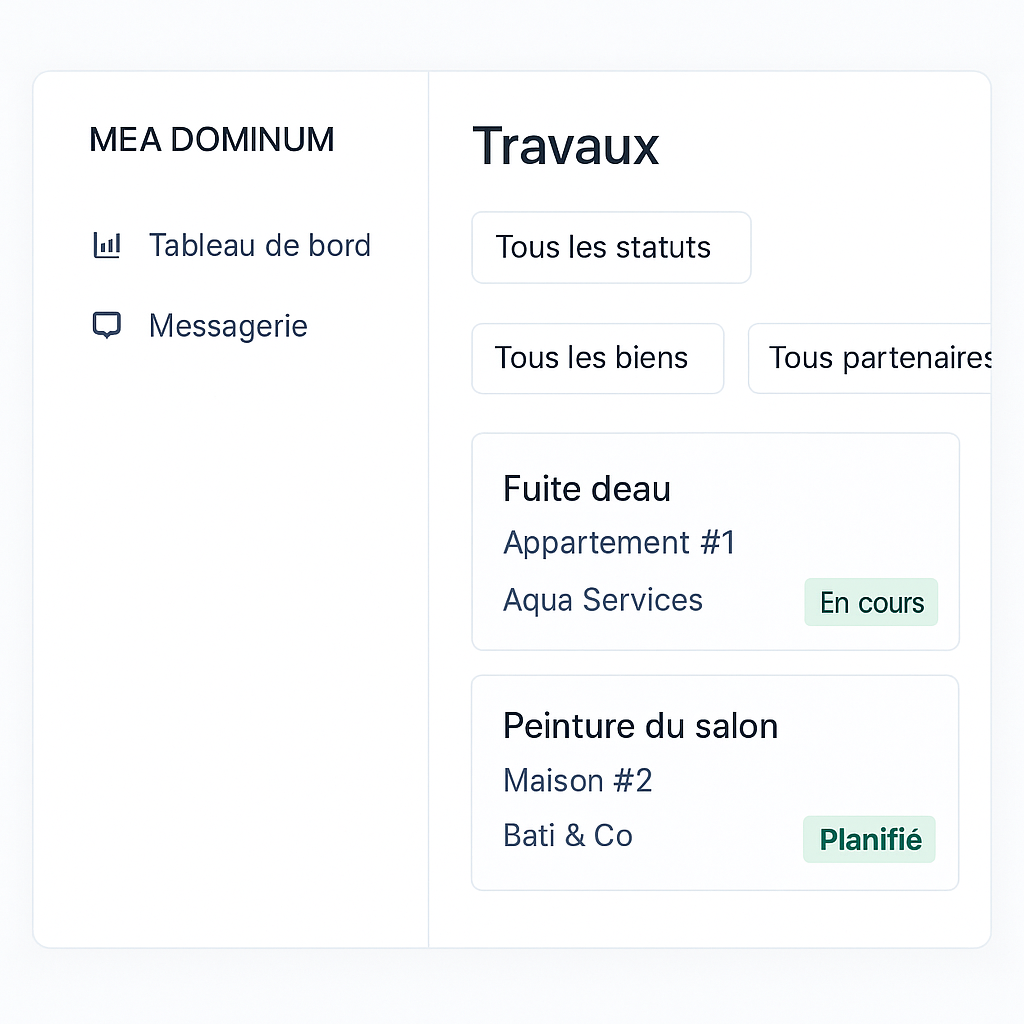
Task: Open the Fuite deau job title
Action: point(586,489)
